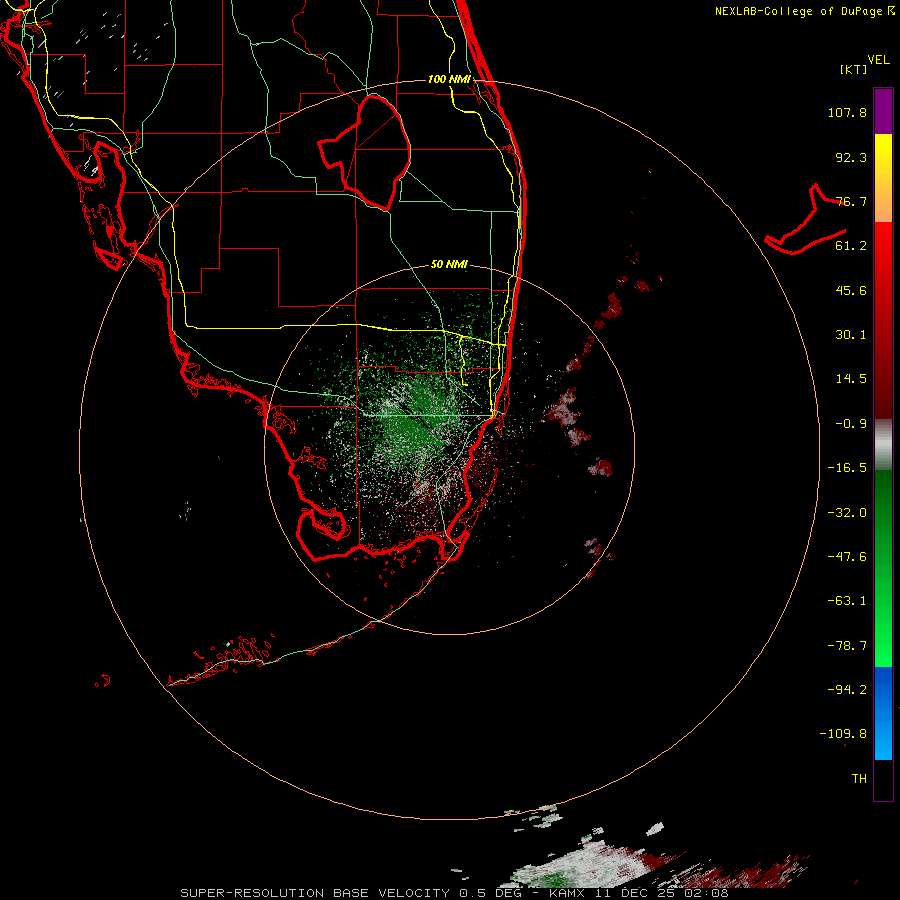
Task: Click the velocity echo patch at bottom edge
Action: (x=597, y=864)
